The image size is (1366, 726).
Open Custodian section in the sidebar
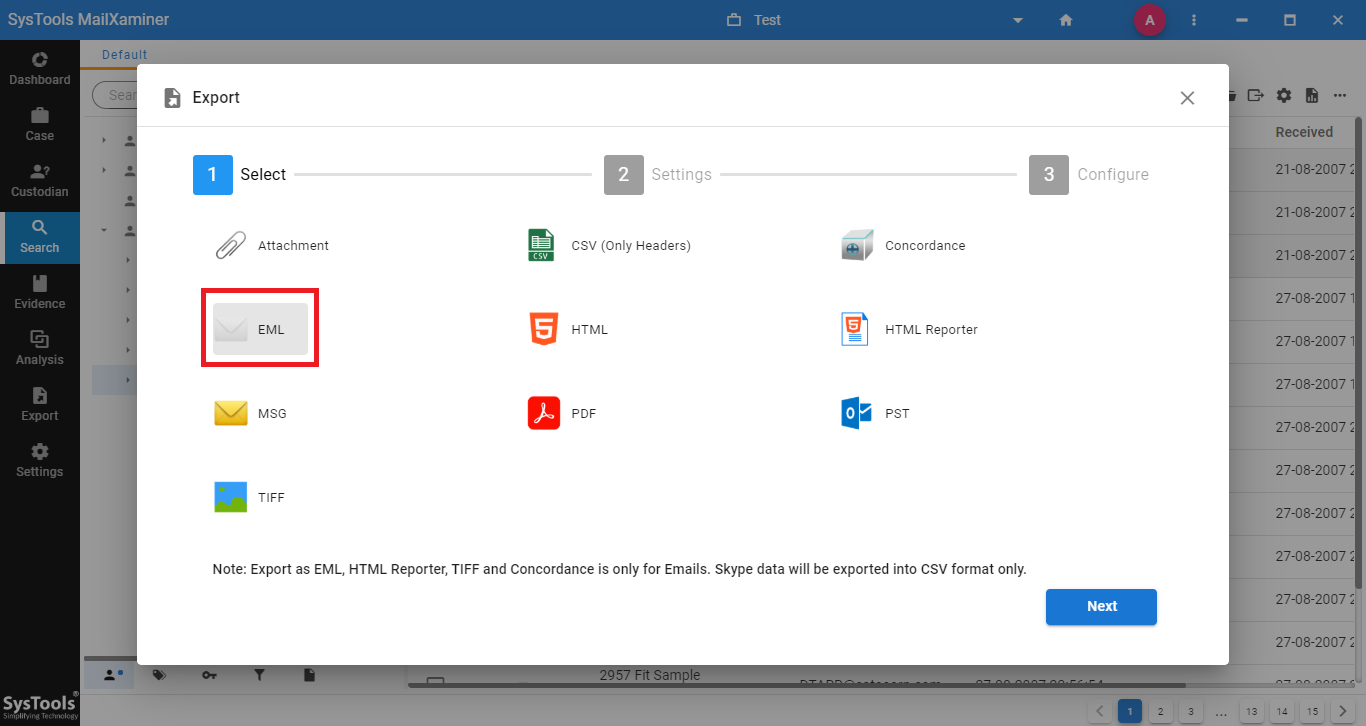point(40,180)
